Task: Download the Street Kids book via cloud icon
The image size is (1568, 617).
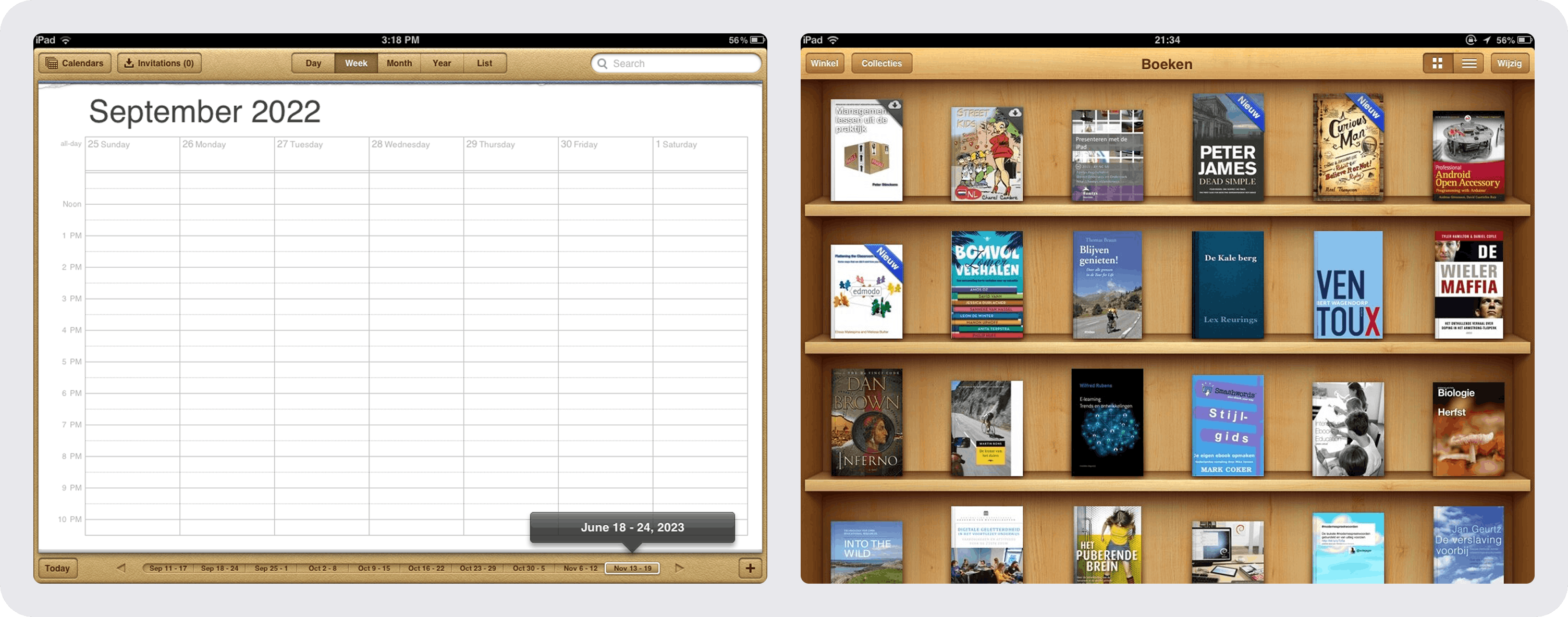Action: (1015, 113)
